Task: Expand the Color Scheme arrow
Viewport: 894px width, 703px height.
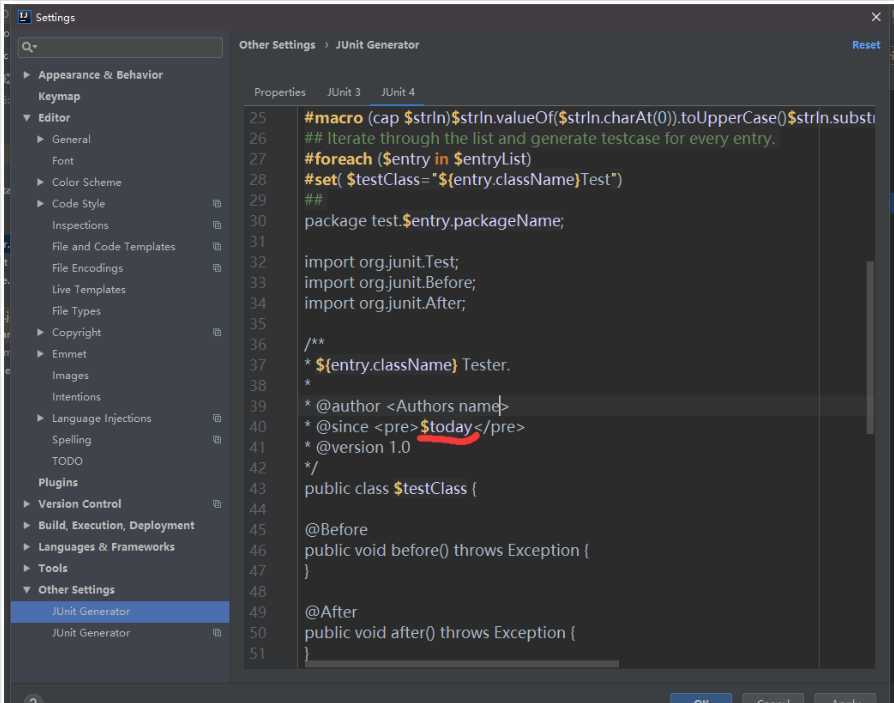Action: pyautogui.click(x=40, y=182)
